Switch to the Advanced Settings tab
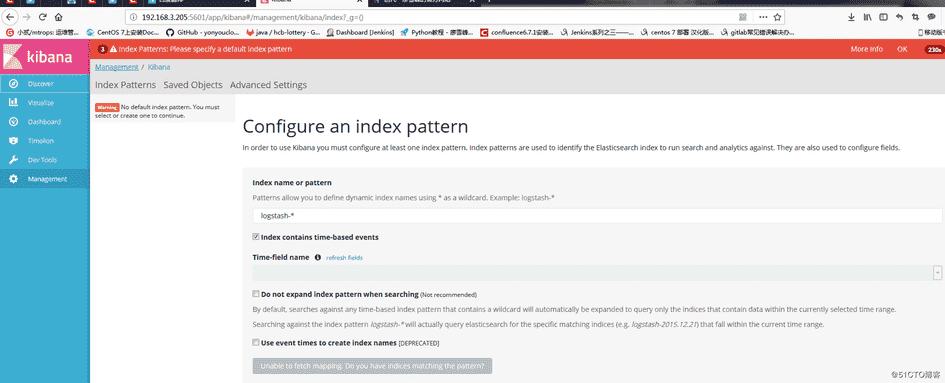Viewport: 945px width, 383px height. point(268,85)
